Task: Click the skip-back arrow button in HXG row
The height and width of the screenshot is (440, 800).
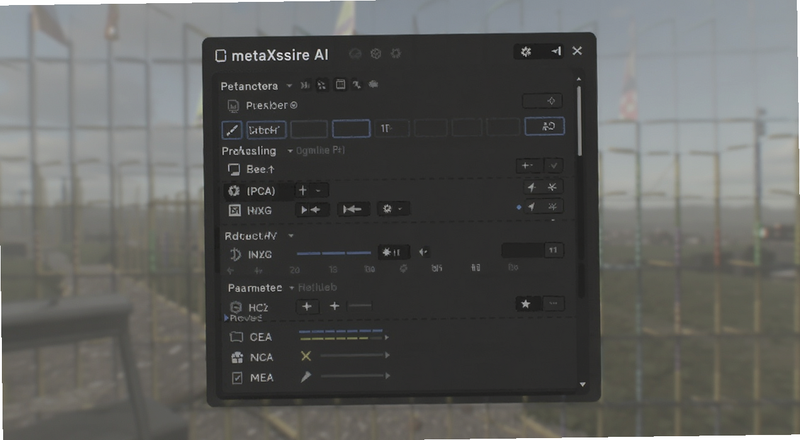Action: click(x=353, y=209)
